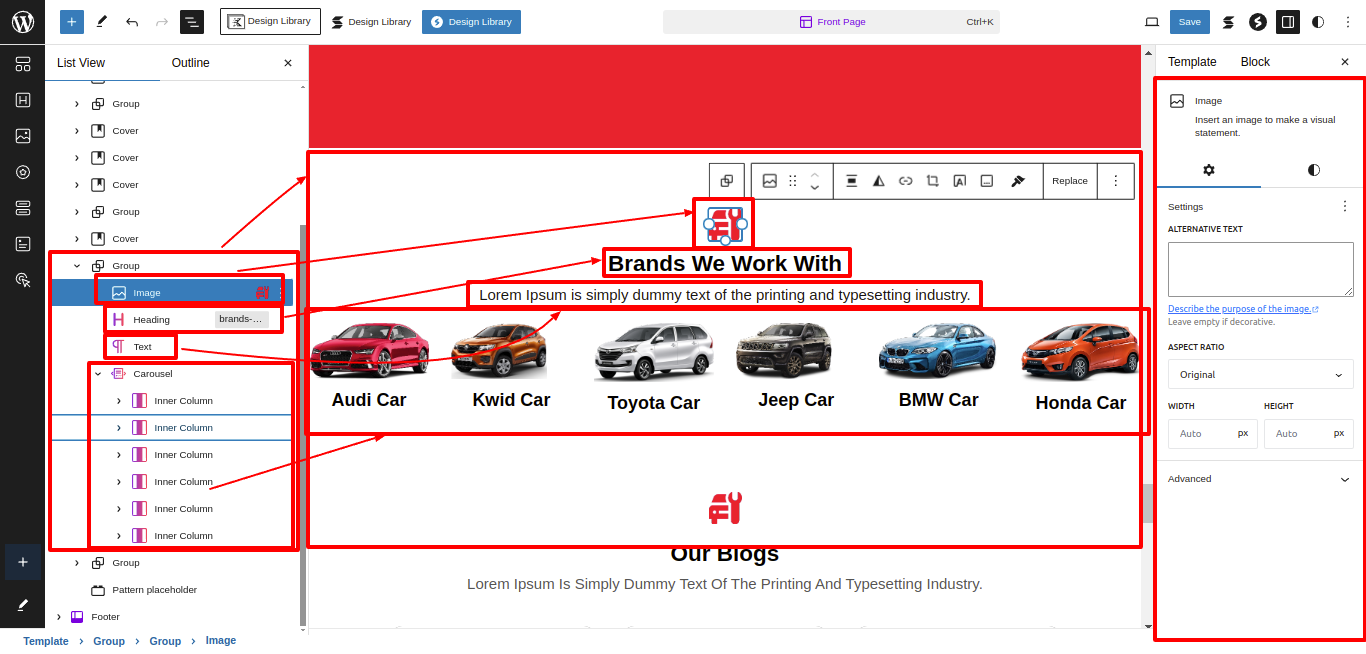Switch to the Outline tab
This screenshot has width=1366, height=654.
(191, 63)
